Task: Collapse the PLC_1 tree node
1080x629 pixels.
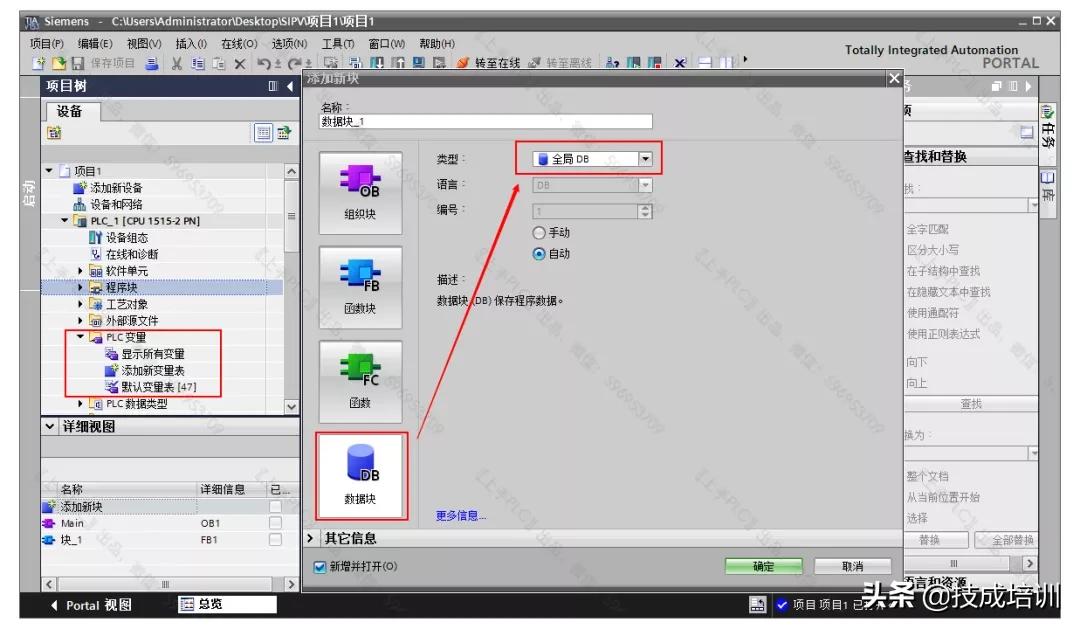Action: (x=65, y=220)
